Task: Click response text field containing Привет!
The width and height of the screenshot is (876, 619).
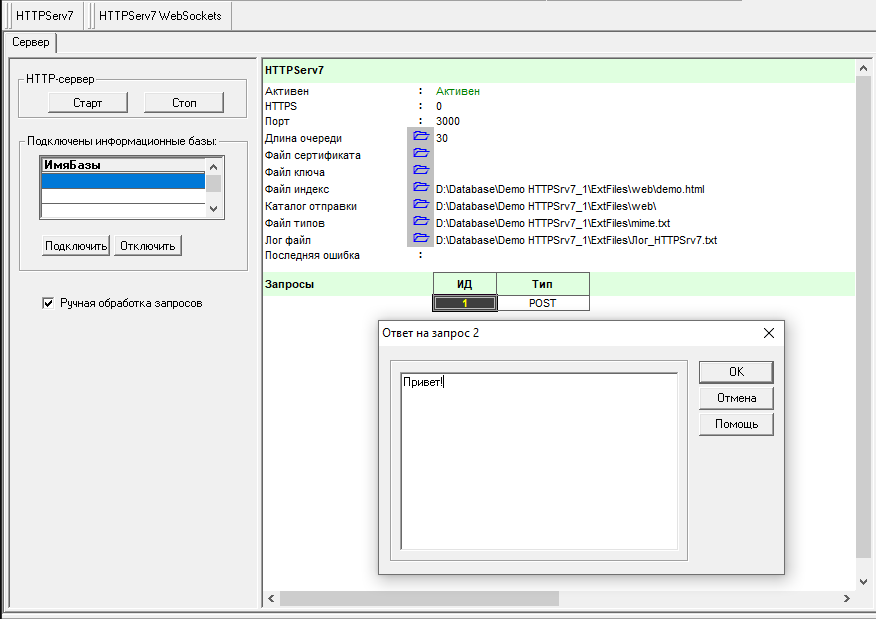Action: 539,460
